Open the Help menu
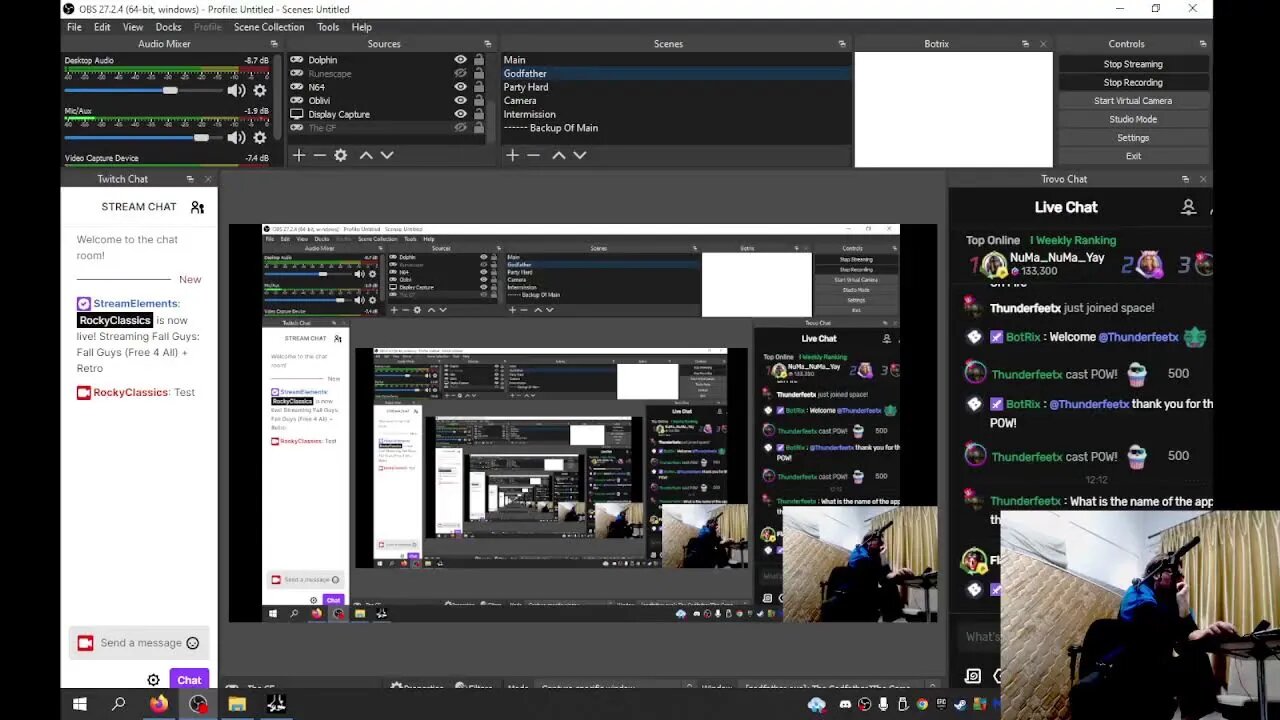Viewport: 1280px width, 720px height. point(362,27)
